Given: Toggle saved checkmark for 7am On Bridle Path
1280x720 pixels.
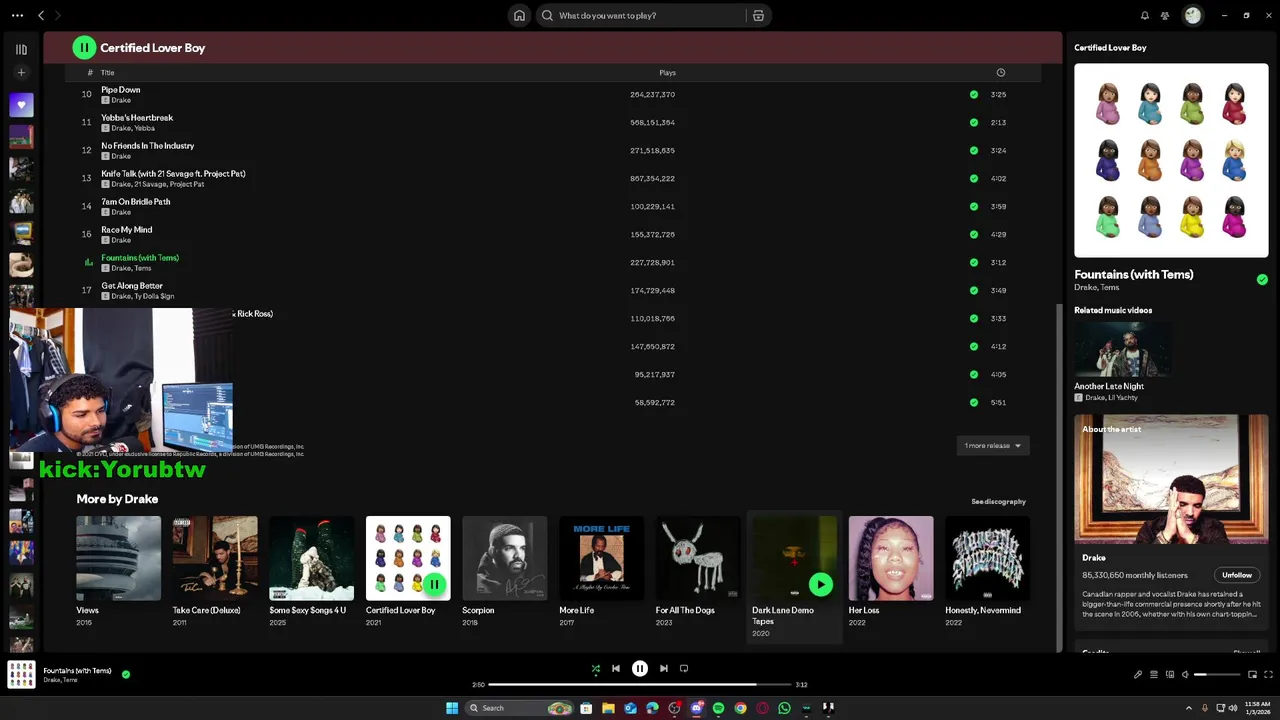Looking at the screenshot, I should (974, 206).
